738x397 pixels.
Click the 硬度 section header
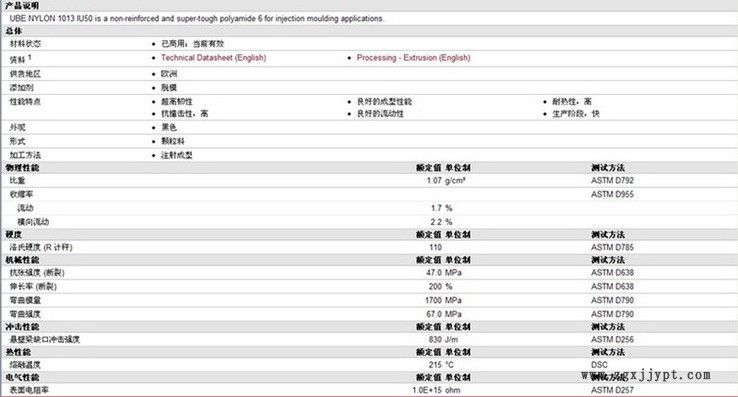point(14,235)
